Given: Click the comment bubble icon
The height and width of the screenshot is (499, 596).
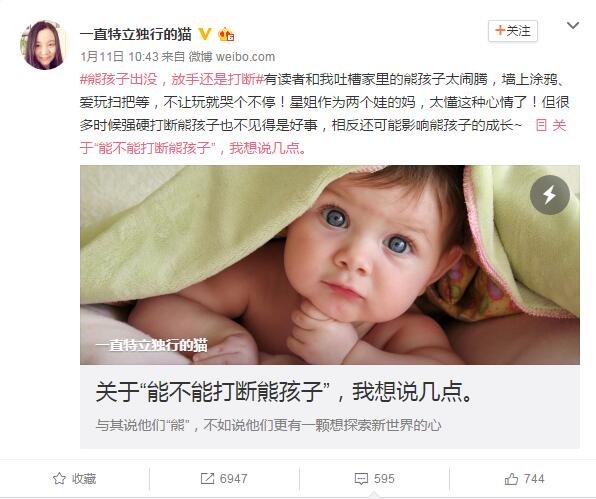Looking at the screenshot, I should [x=361, y=479].
